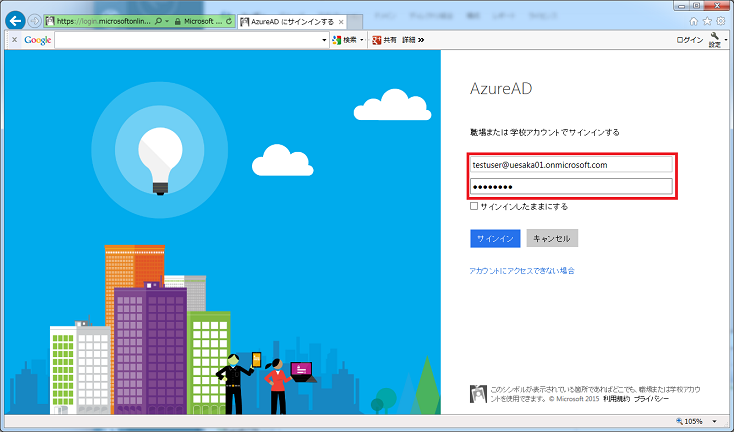Expand zoom level dropdown arrow
This screenshot has width=734, height=432.
pos(714,422)
